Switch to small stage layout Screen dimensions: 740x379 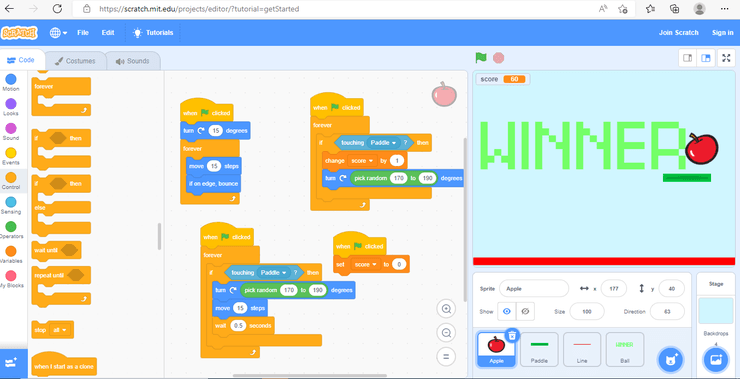[x=688, y=58]
